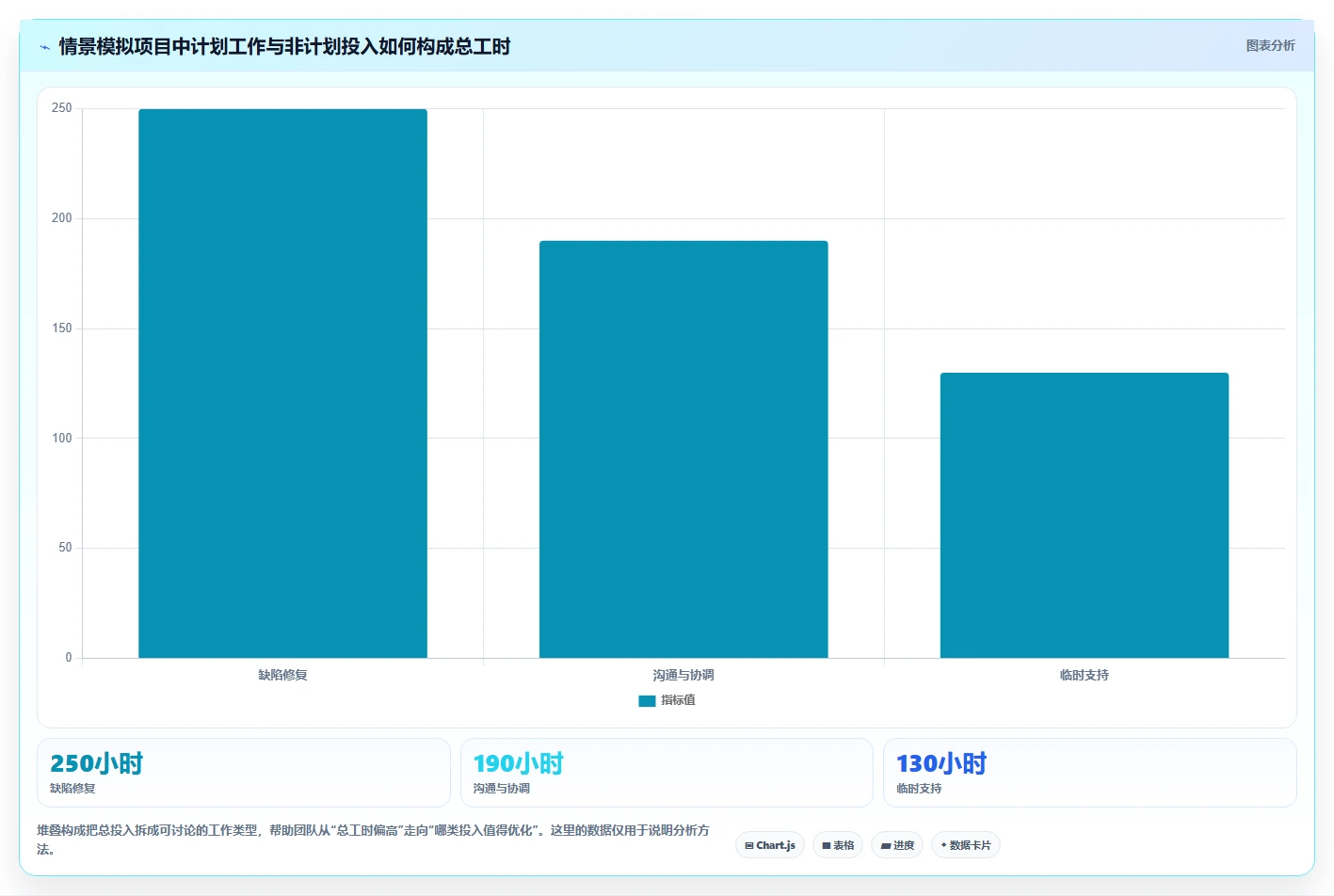Click the 临时支持 bar in chart
This screenshot has width=1334, height=896.
pos(1085,515)
